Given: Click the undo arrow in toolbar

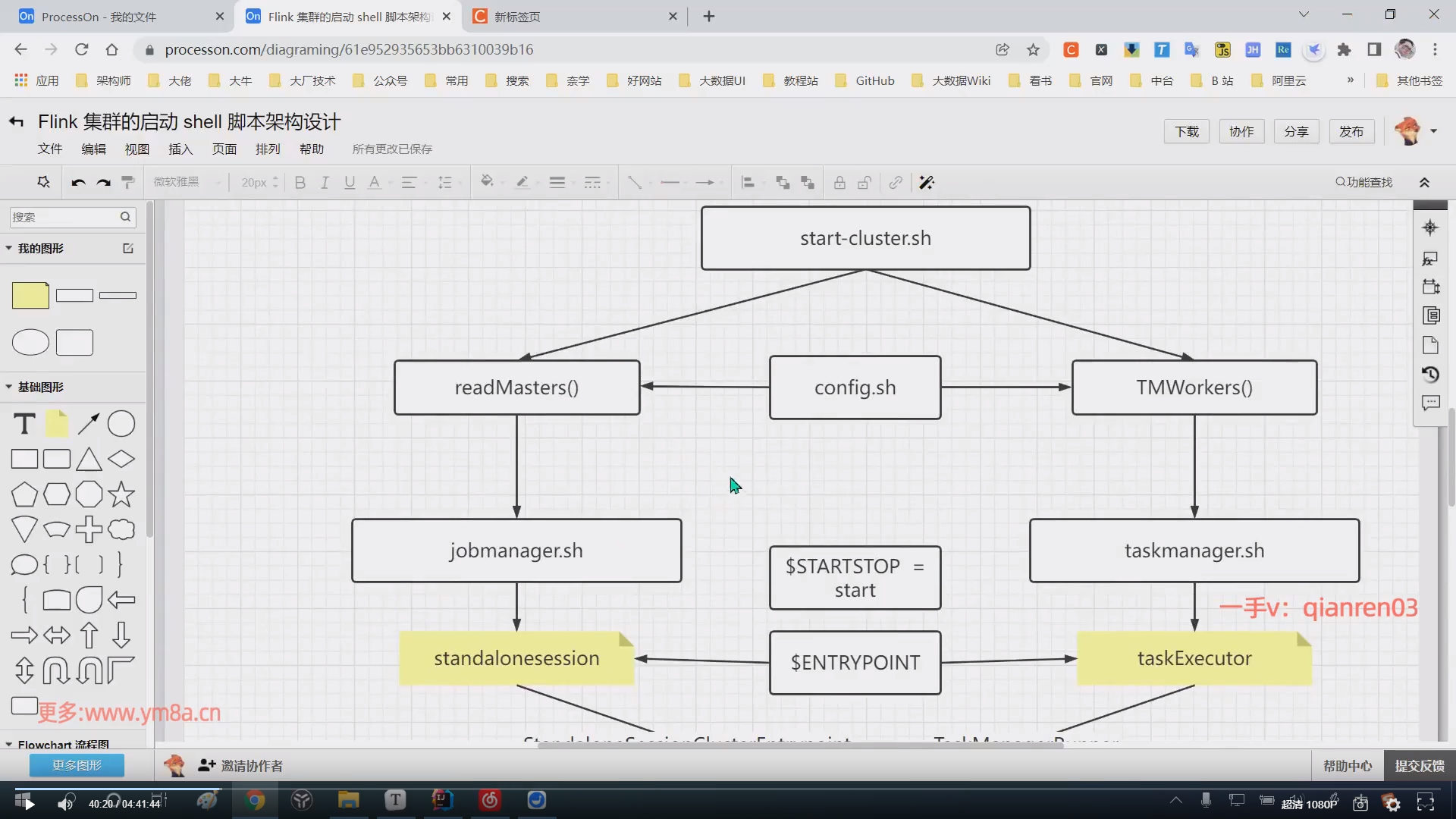Looking at the screenshot, I should coord(78,183).
